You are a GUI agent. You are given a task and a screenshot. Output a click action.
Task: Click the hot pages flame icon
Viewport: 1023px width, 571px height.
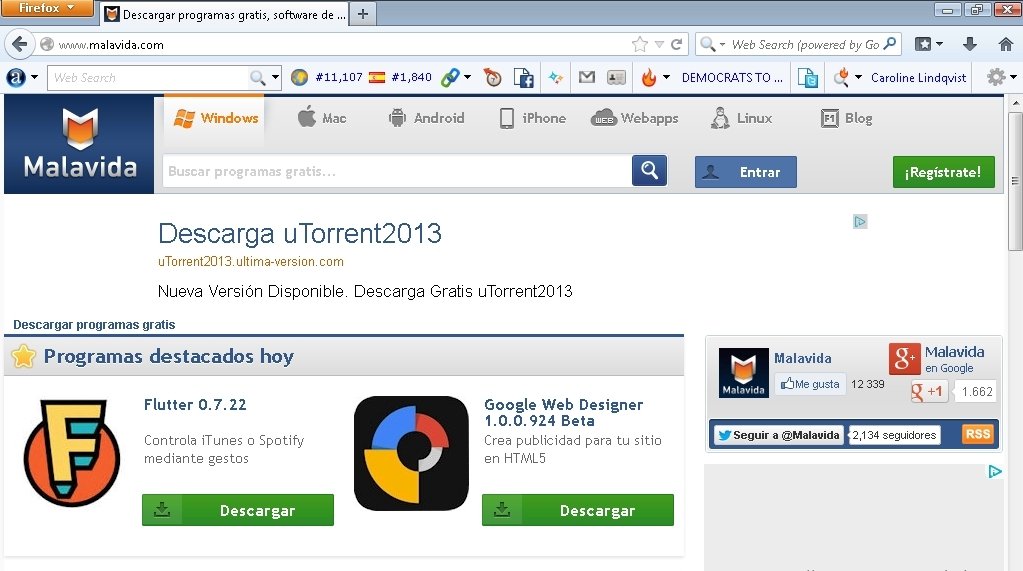[649, 78]
